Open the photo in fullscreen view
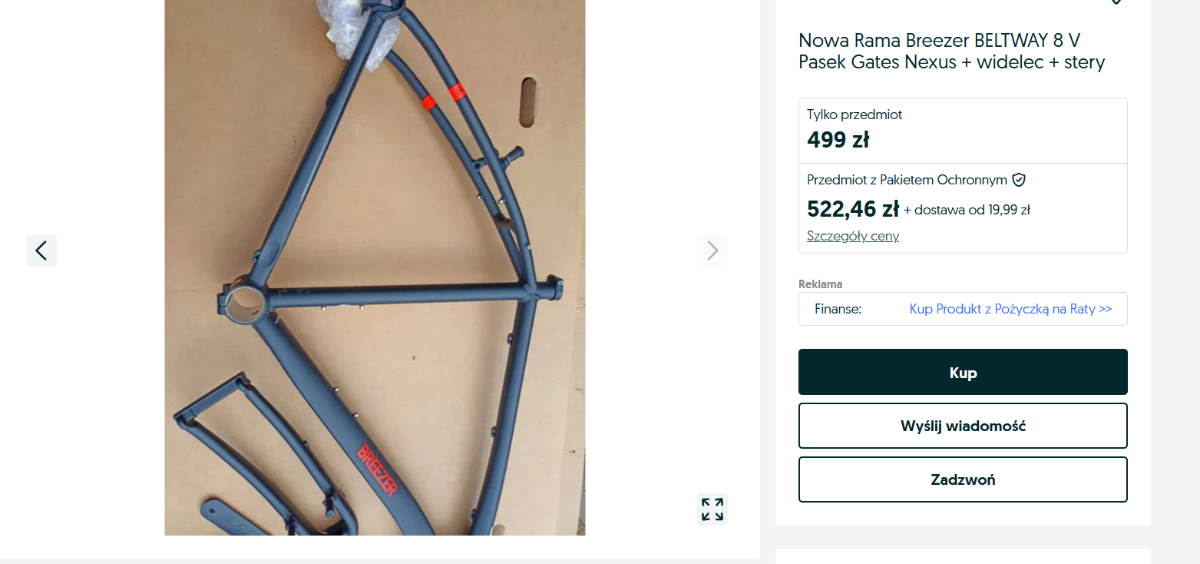The image size is (1200, 564). 712,509
